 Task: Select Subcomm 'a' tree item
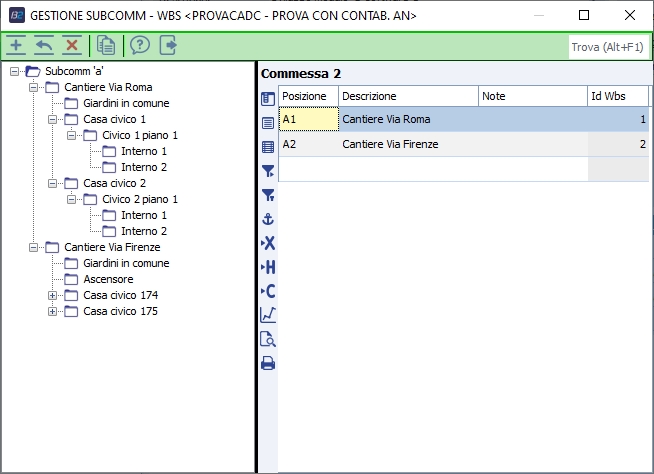74,71
